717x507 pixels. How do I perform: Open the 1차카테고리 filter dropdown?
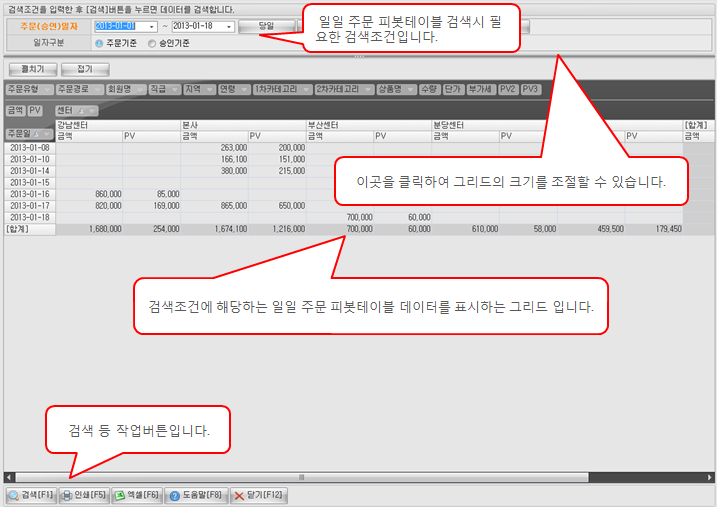pyautogui.click(x=306, y=90)
